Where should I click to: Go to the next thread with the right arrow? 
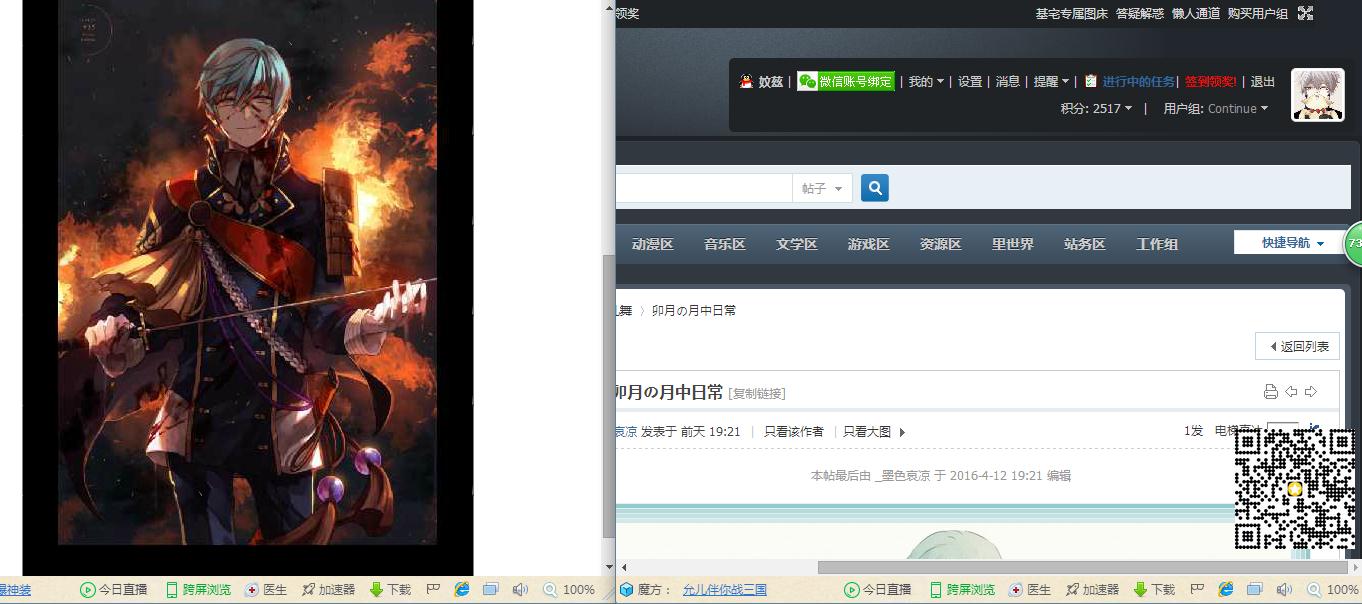click(x=1311, y=391)
